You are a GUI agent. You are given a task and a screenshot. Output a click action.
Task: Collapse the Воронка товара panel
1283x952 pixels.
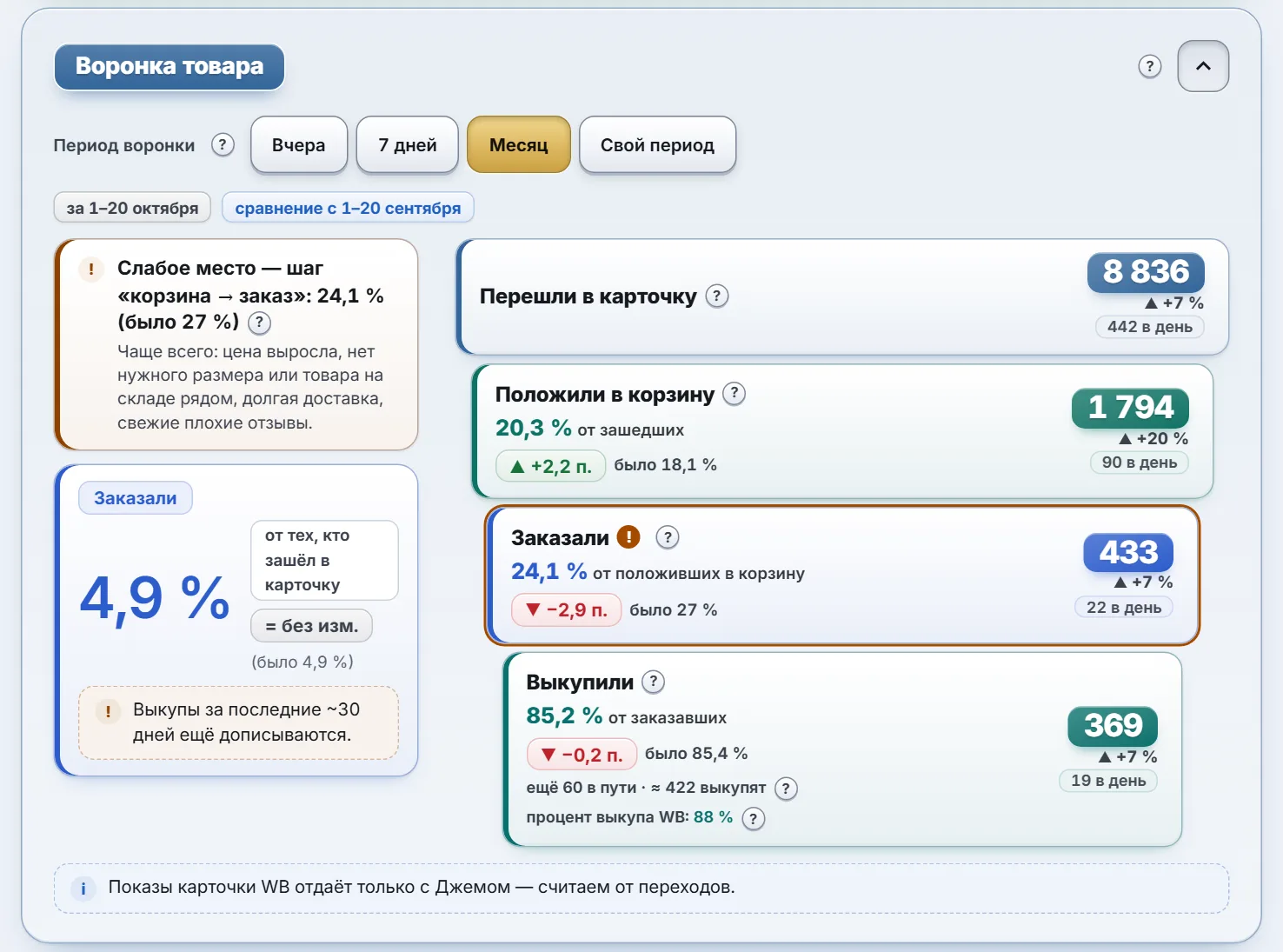[1203, 66]
